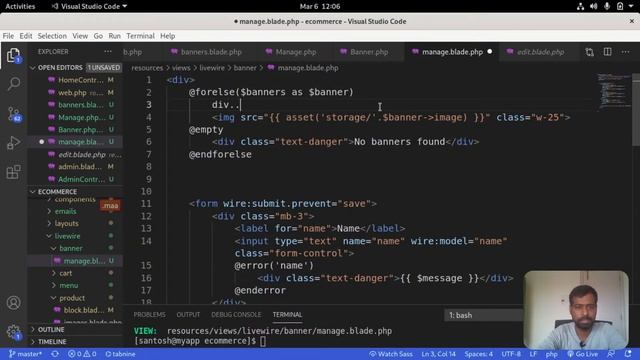Screen dimensions: 640x360
Task: Click the UTF-8 encoding status item
Action: click(511, 354)
